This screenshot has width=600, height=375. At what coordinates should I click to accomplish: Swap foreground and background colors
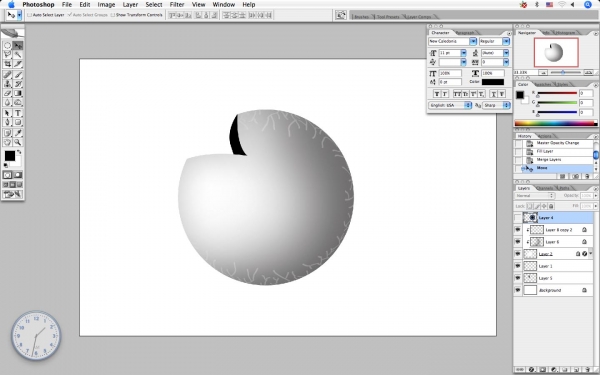coord(19,152)
